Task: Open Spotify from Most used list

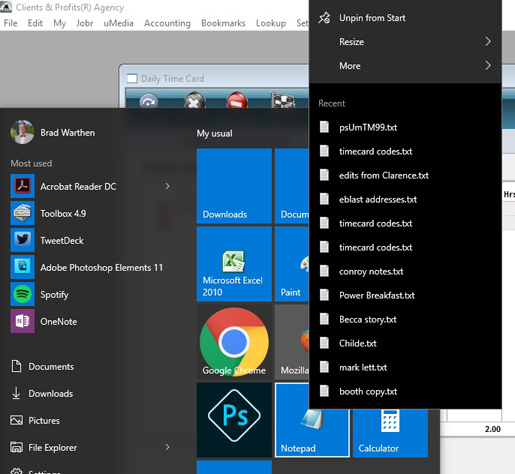Action: tap(22, 294)
